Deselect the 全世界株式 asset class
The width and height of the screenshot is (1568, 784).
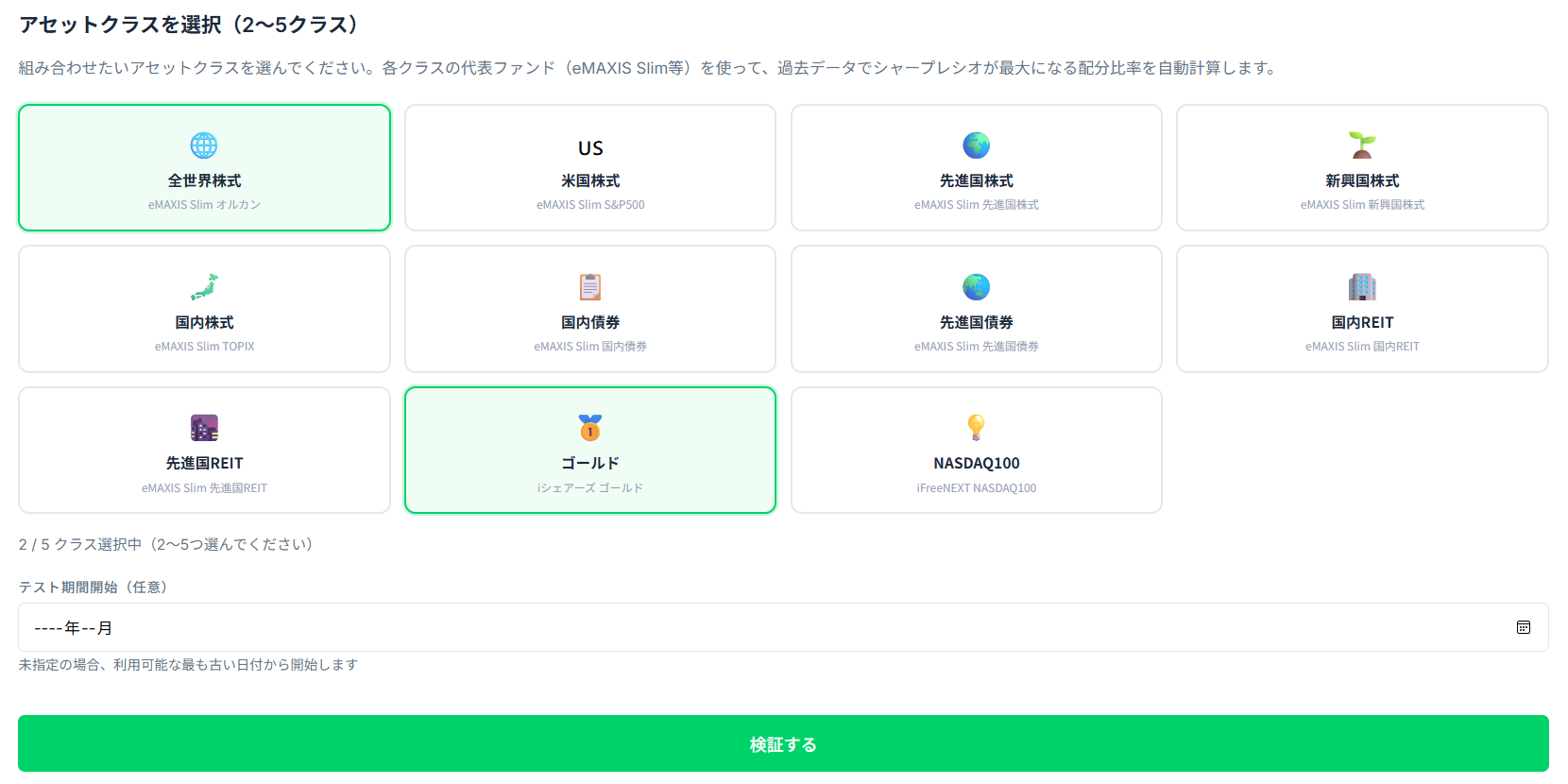pyautogui.click(x=203, y=167)
